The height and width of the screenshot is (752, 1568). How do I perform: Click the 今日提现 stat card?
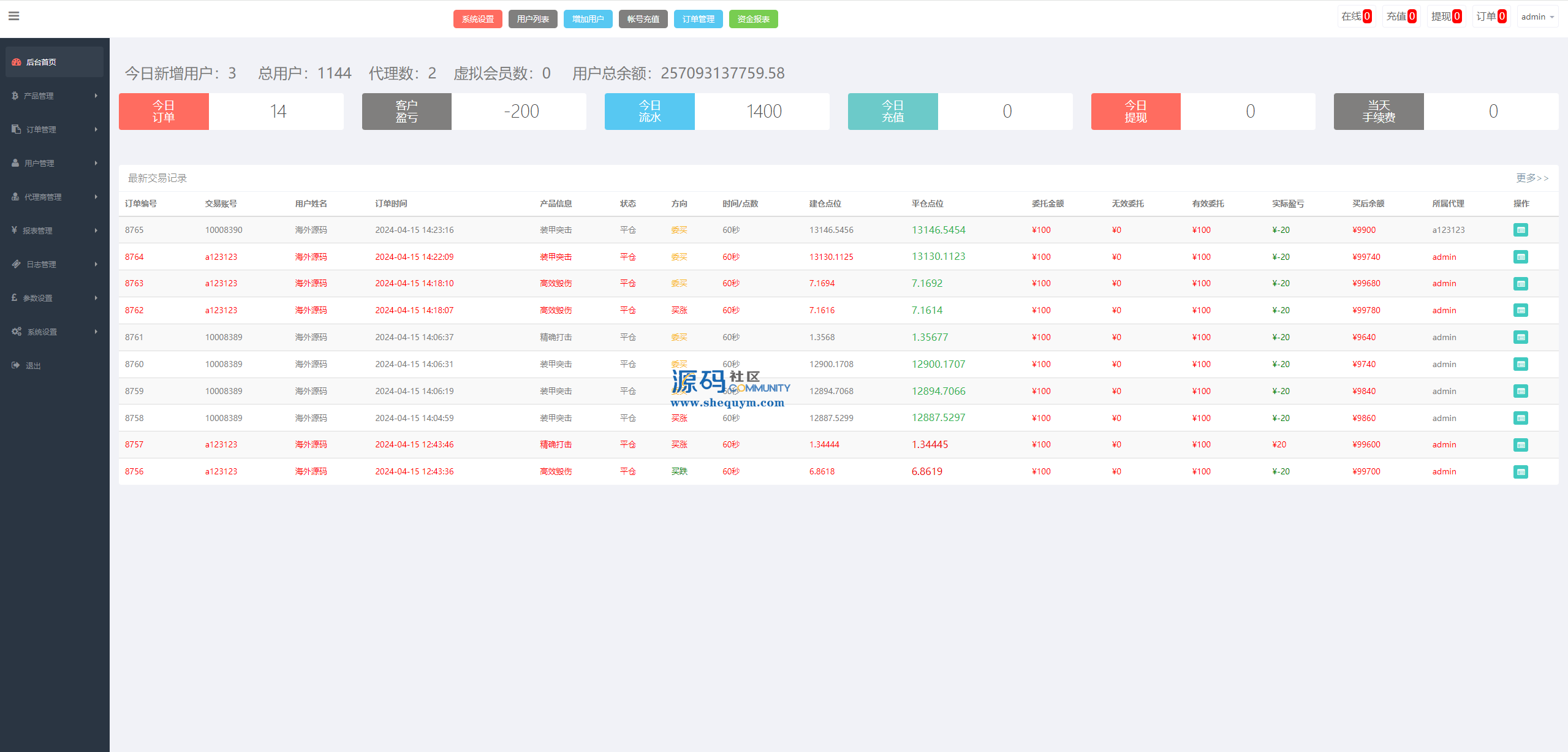point(1203,112)
